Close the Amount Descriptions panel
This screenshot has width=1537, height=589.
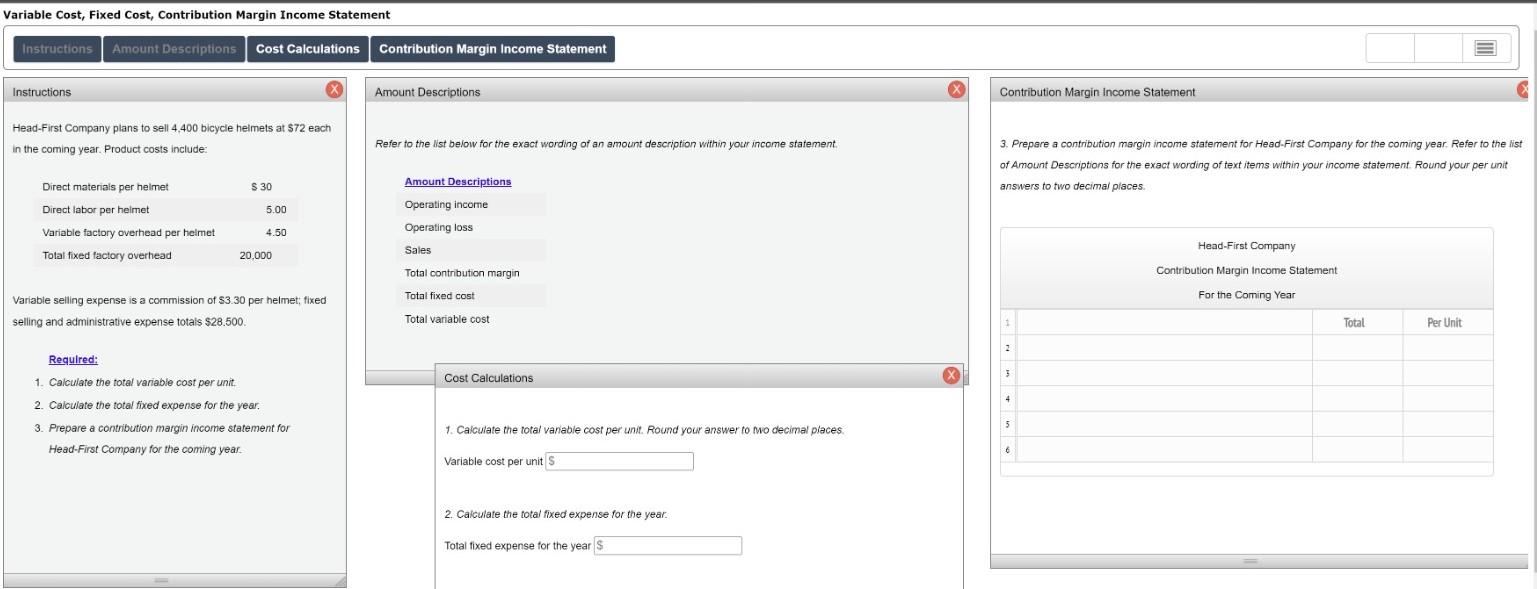952,90
